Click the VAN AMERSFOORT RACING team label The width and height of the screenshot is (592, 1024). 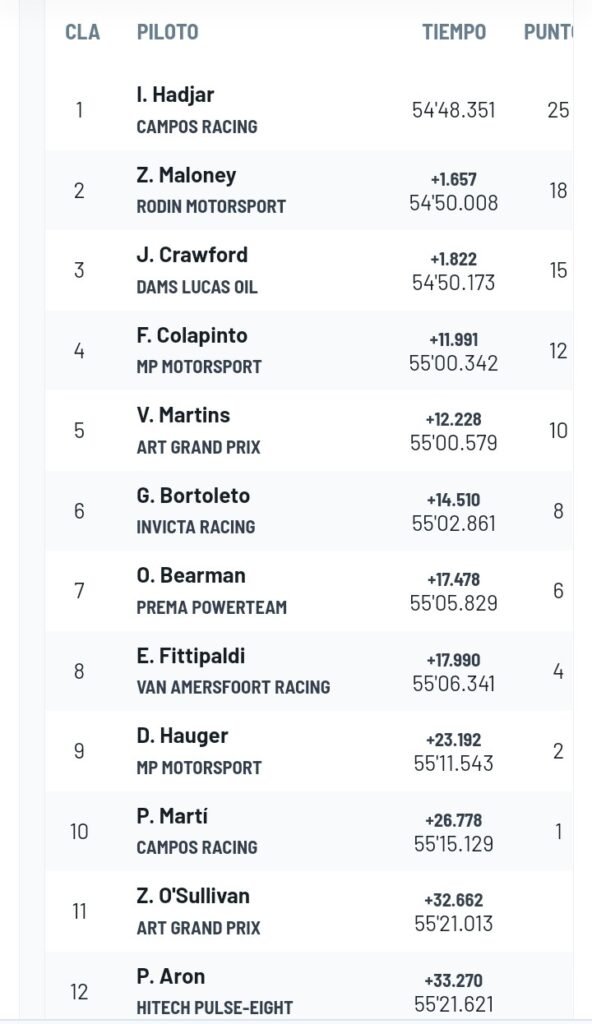pyautogui.click(x=233, y=687)
